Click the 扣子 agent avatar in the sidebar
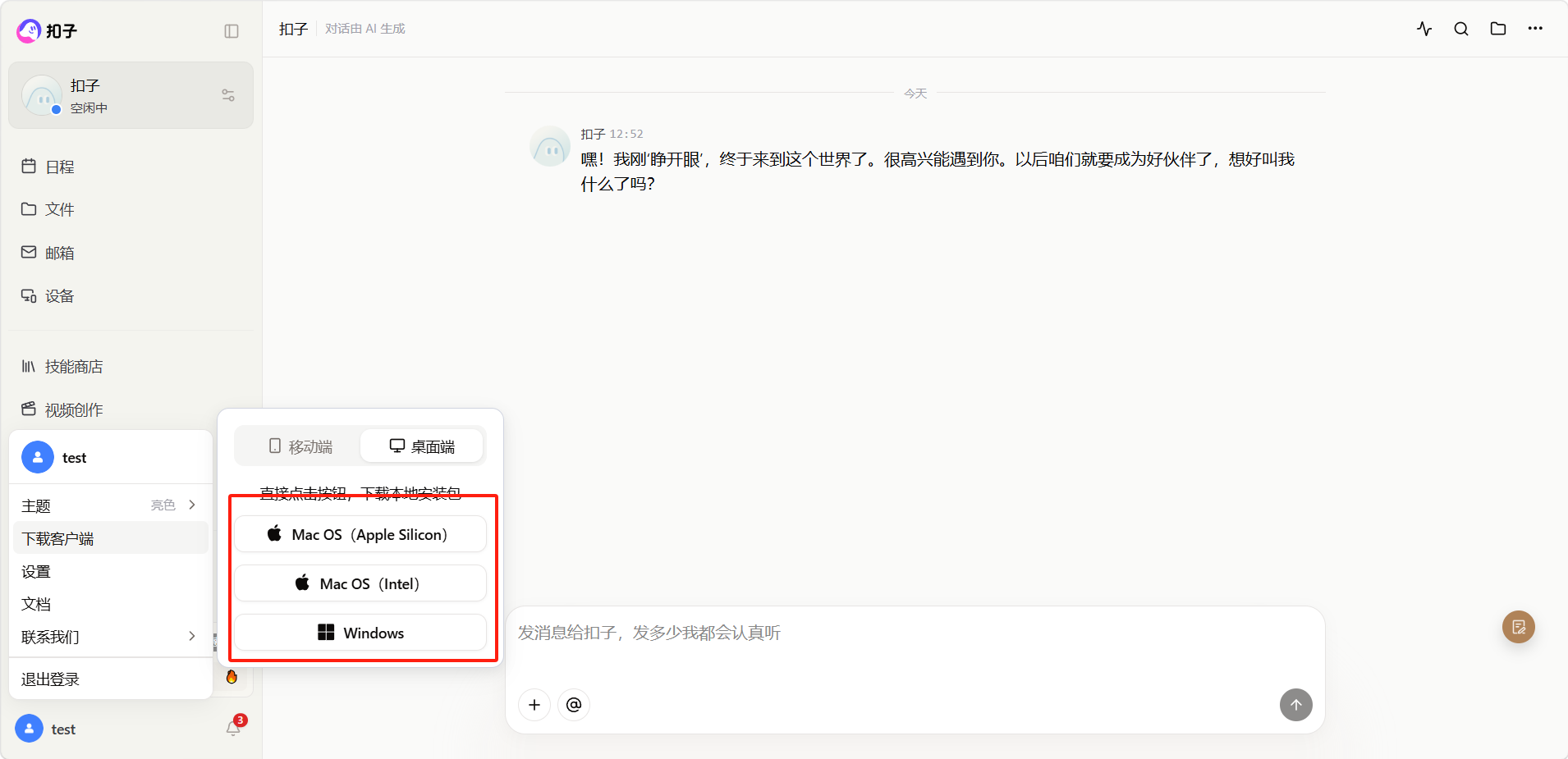This screenshot has width=1568, height=759. [x=42, y=95]
